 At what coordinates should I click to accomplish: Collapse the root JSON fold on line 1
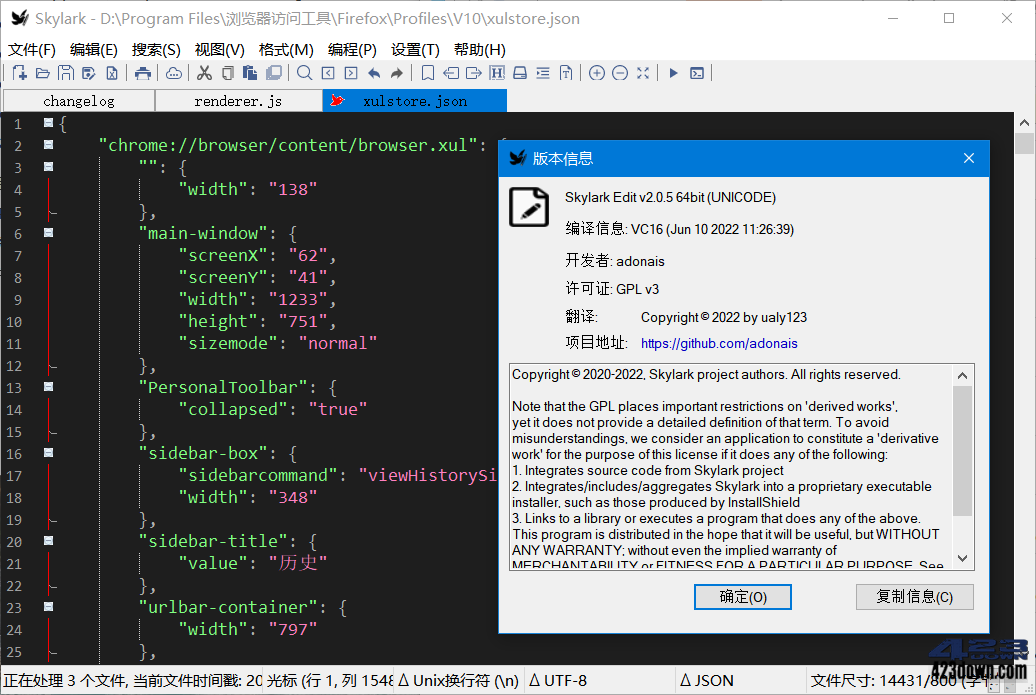[47, 122]
